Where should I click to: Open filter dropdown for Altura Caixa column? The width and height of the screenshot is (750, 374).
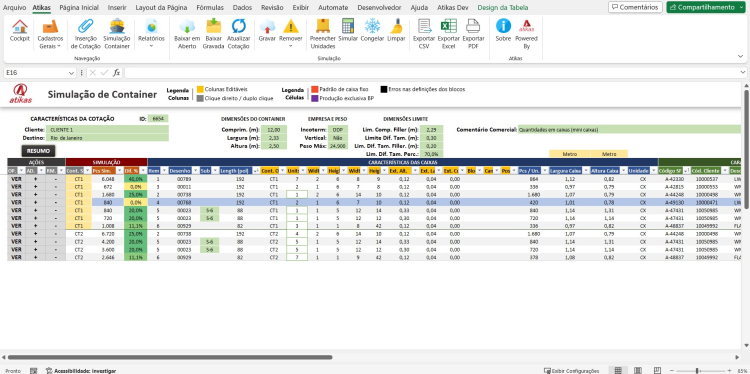point(623,170)
